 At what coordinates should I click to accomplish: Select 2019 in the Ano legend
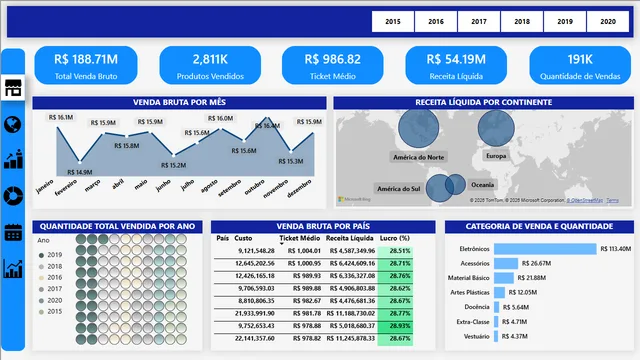click(x=51, y=255)
